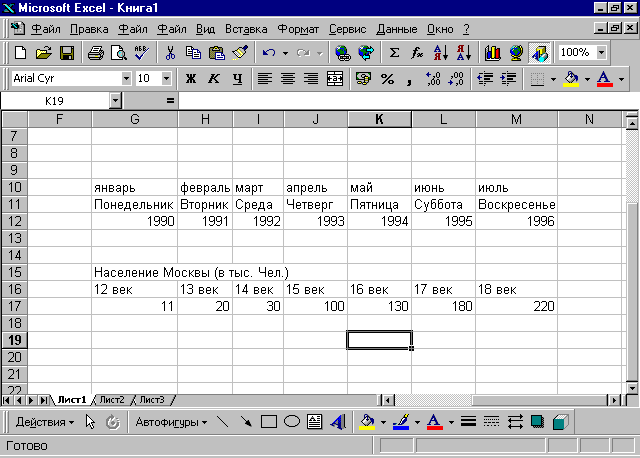This screenshot has height=458, width=640.
Task: Activate the Format Painter brush
Action: pyautogui.click(x=240, y=53)
